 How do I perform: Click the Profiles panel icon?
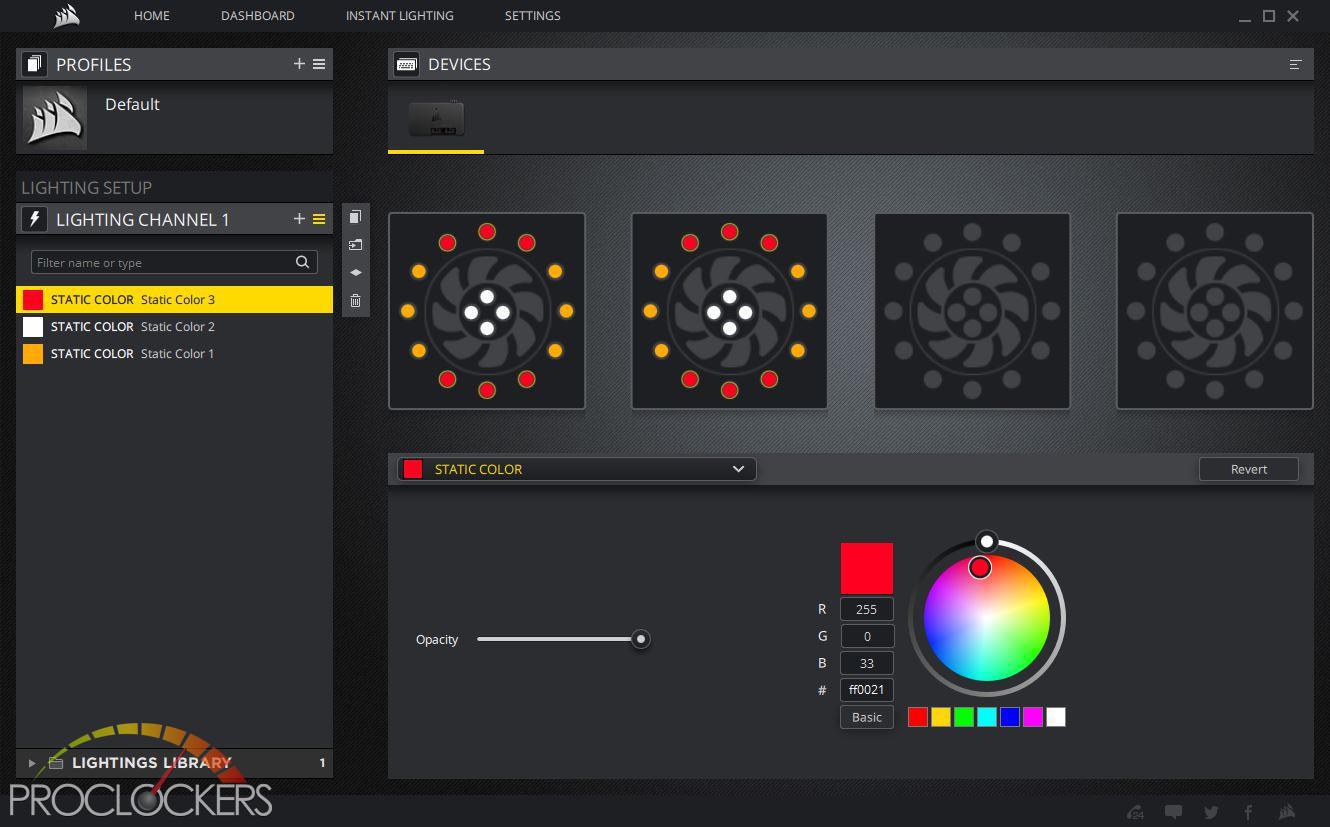pyautogui.click(x=35, y=64)
